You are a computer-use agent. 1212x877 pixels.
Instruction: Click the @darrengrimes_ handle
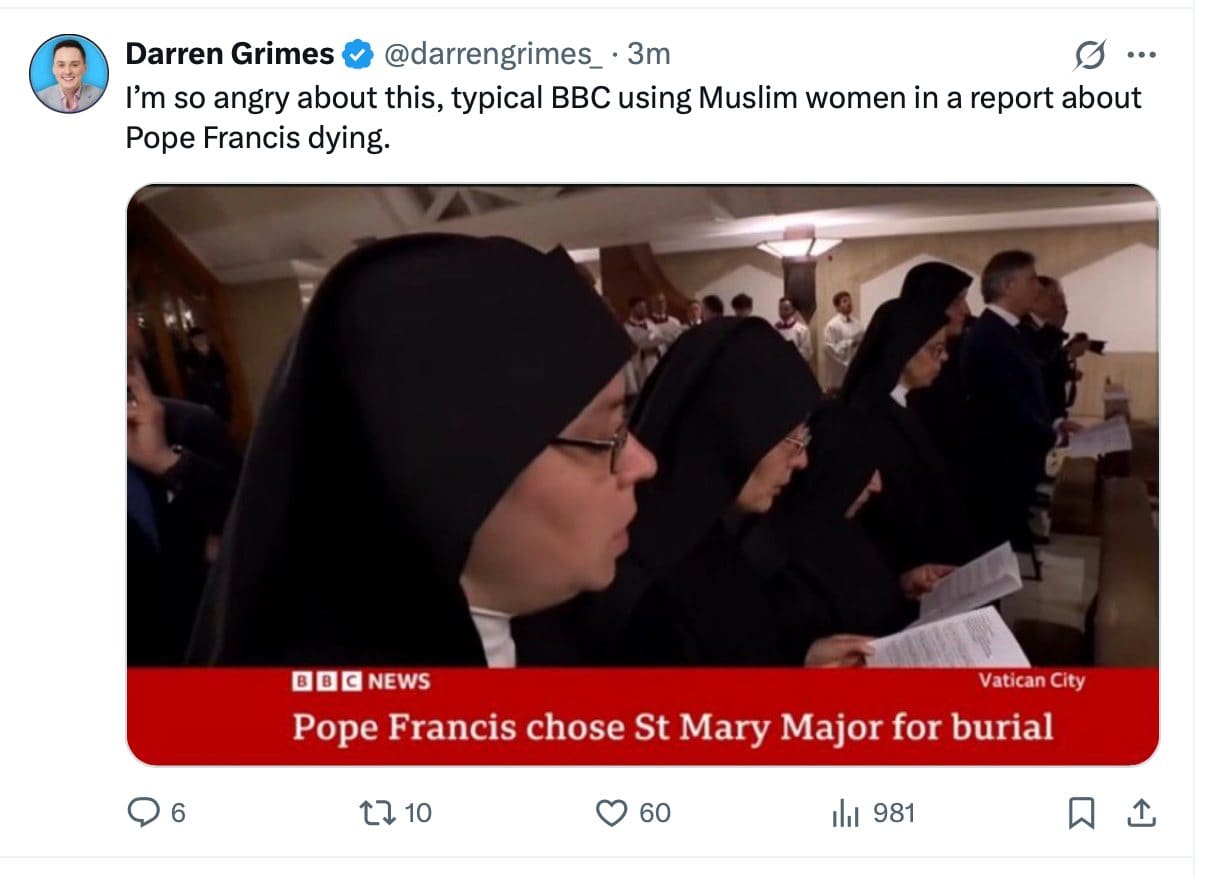tap(490, 56)
